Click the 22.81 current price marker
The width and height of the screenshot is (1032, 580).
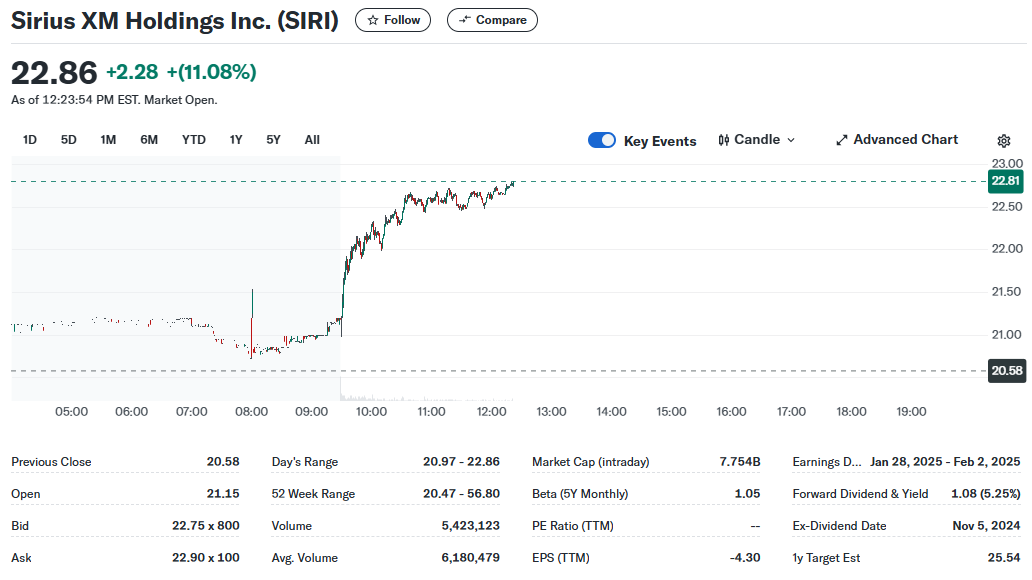click(1005, 181)
